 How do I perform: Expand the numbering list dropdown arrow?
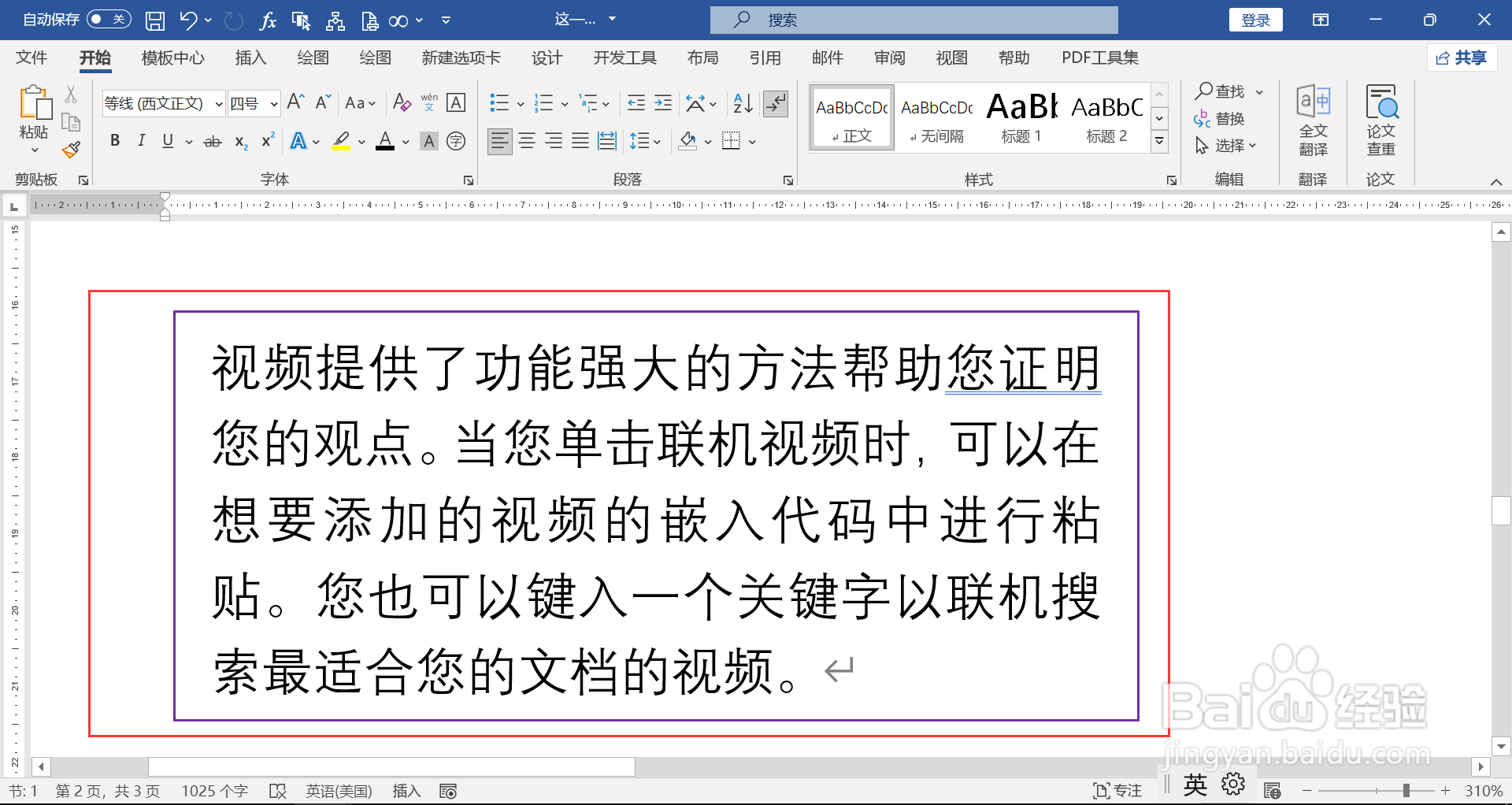565,103
